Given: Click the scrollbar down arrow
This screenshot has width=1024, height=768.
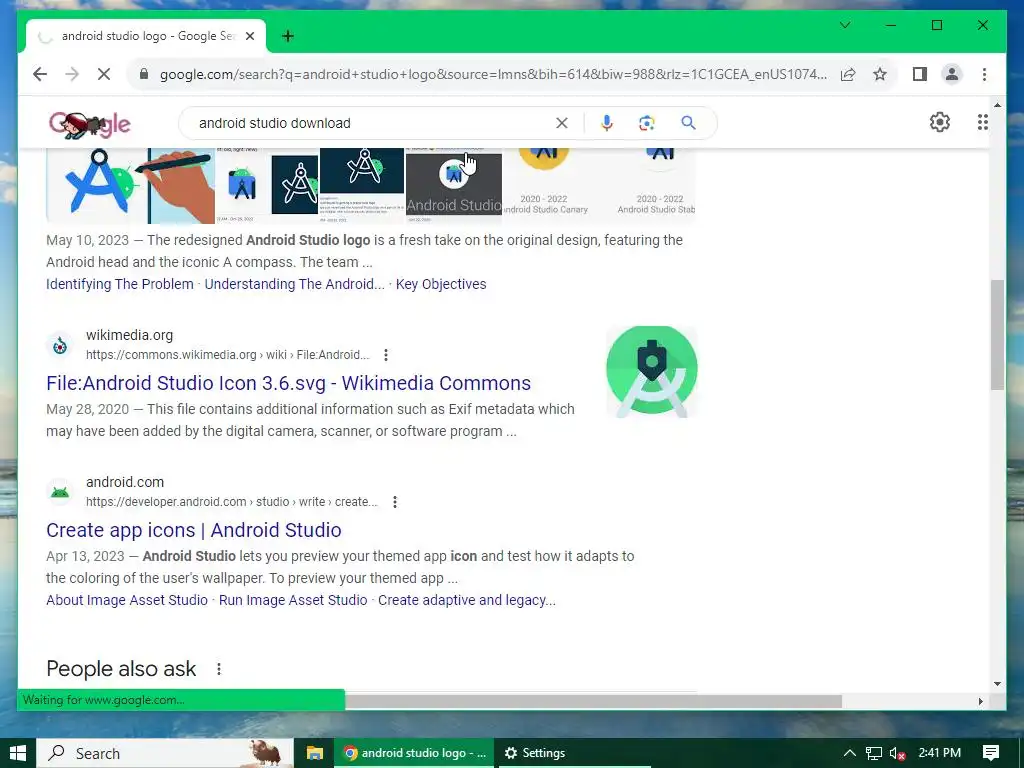Looking at the screenshot, I should (997, 684).
